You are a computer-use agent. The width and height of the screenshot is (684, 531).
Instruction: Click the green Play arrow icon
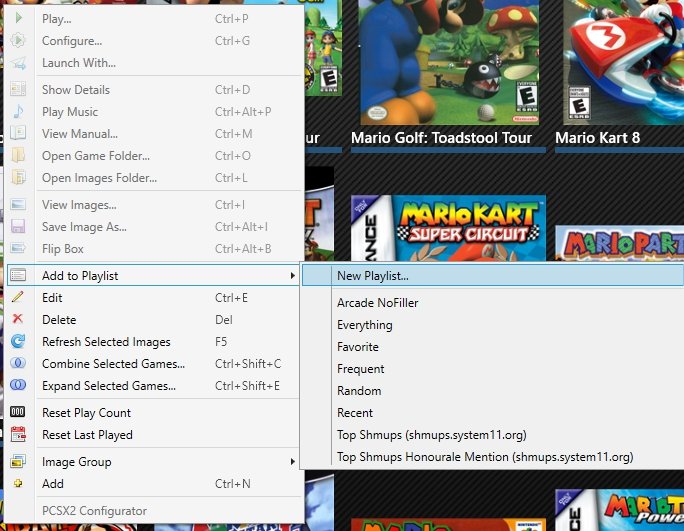[x=18, y=18]
